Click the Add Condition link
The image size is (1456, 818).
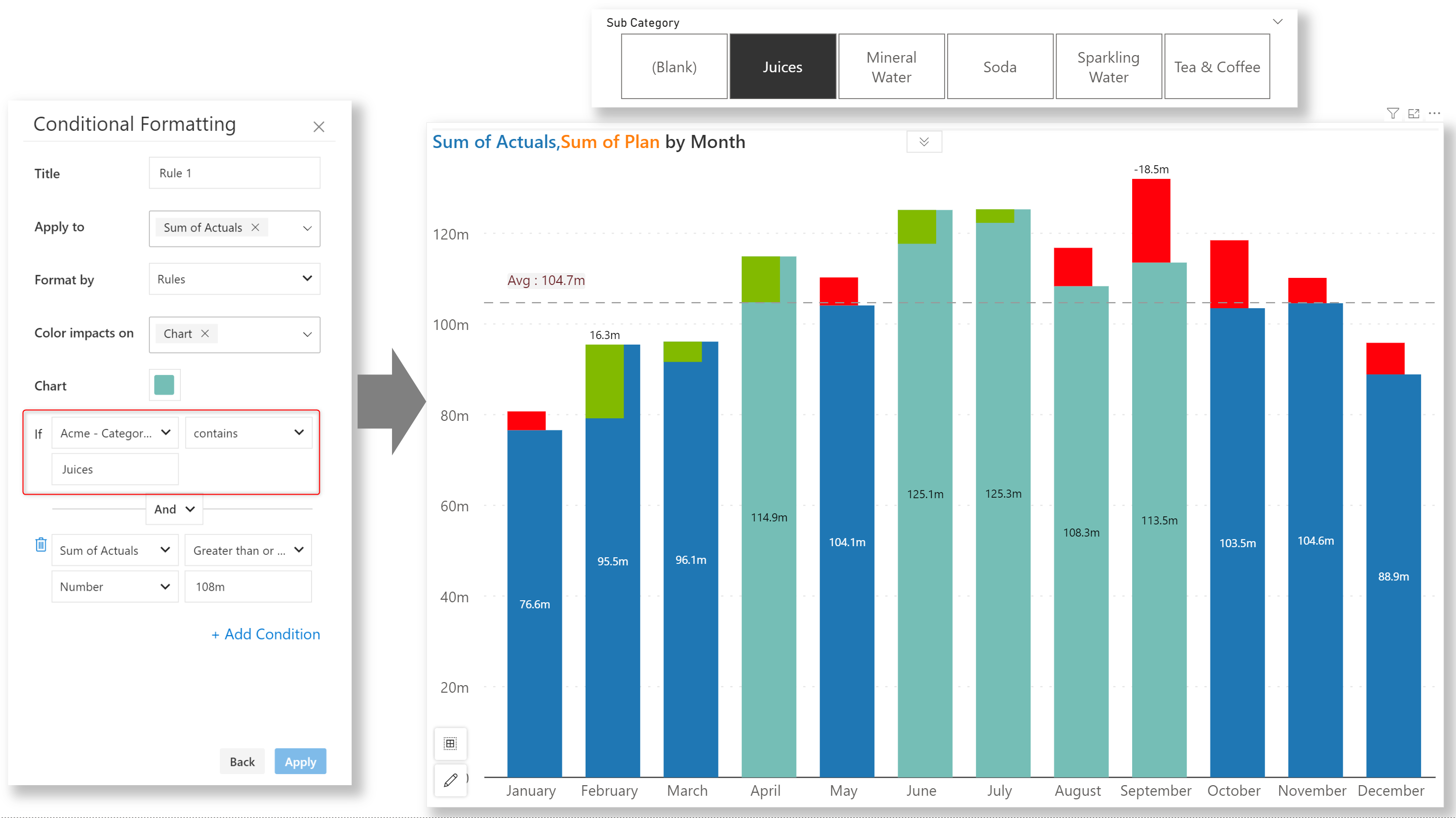(x=266, y=634)
